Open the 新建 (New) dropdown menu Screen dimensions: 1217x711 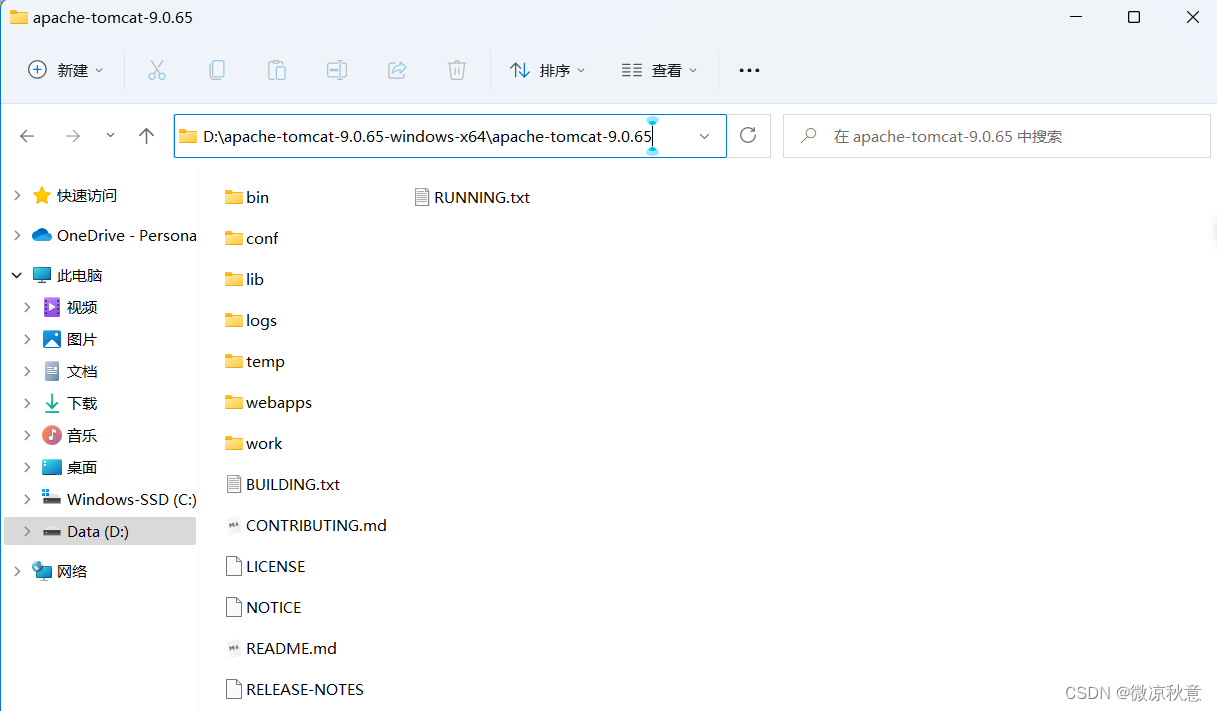click(x=66, y=70)
